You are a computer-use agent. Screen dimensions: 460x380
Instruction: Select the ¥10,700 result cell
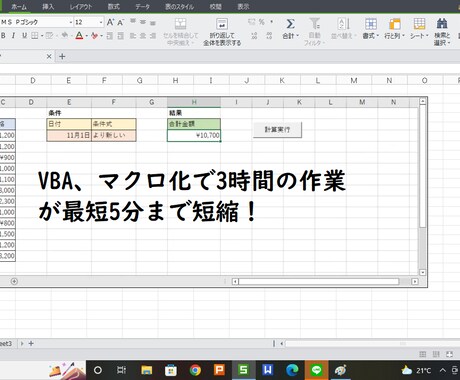tap(194, 135)
